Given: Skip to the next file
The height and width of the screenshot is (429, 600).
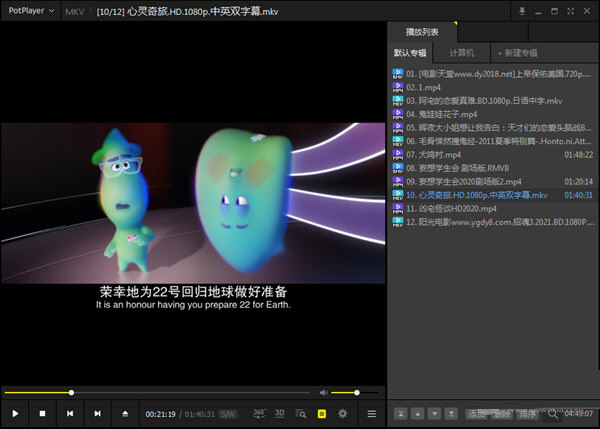Looking at the screenshot, I should (97, 413).
